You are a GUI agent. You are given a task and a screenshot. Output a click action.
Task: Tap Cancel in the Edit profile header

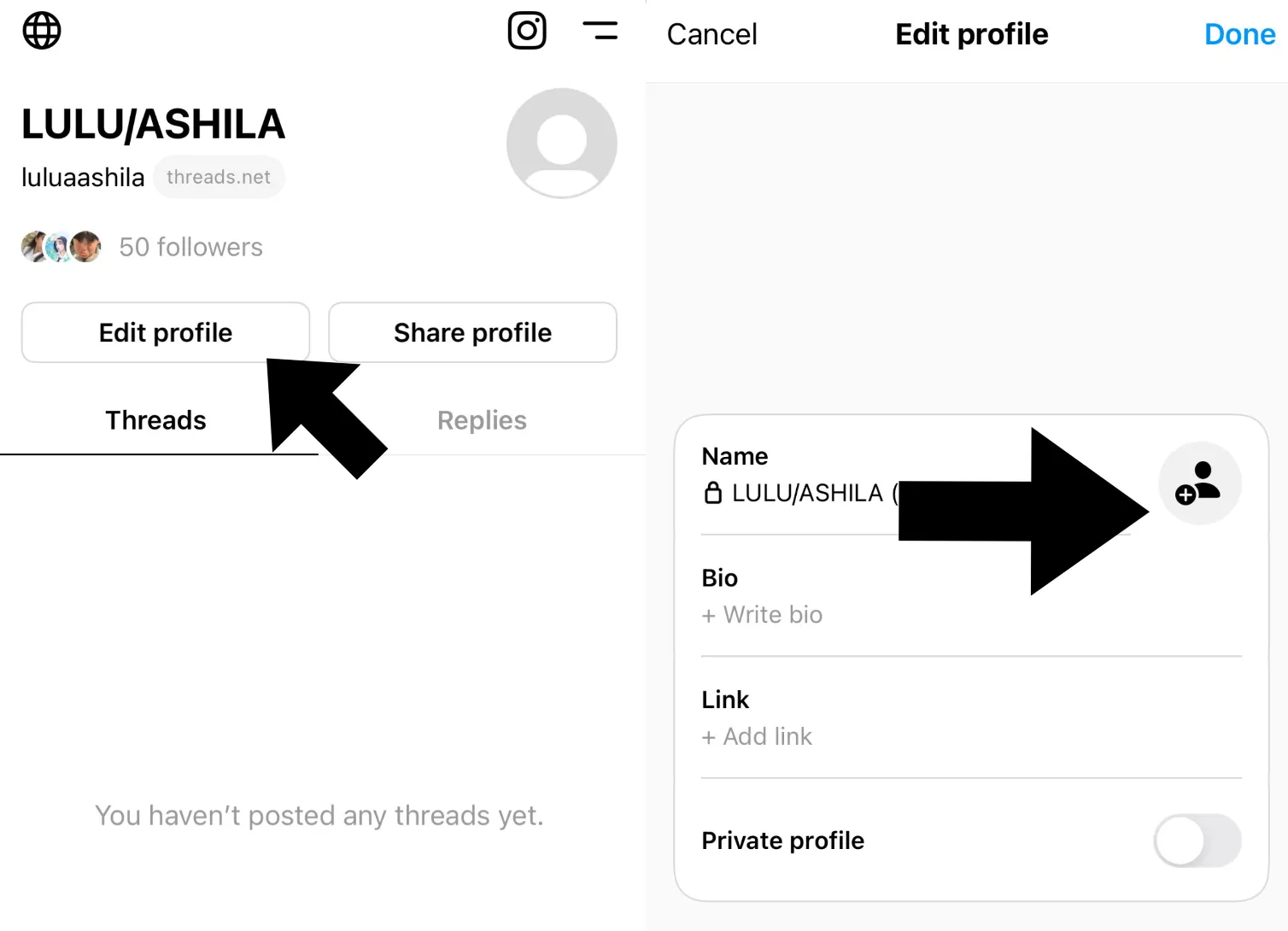(711, 34)
